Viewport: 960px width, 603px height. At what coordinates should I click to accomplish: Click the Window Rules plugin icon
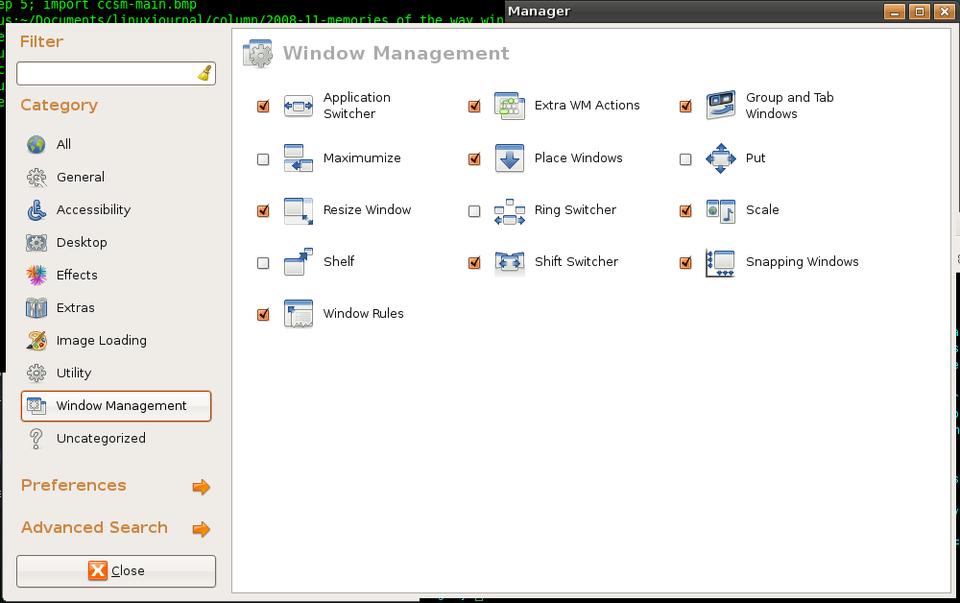298,314
